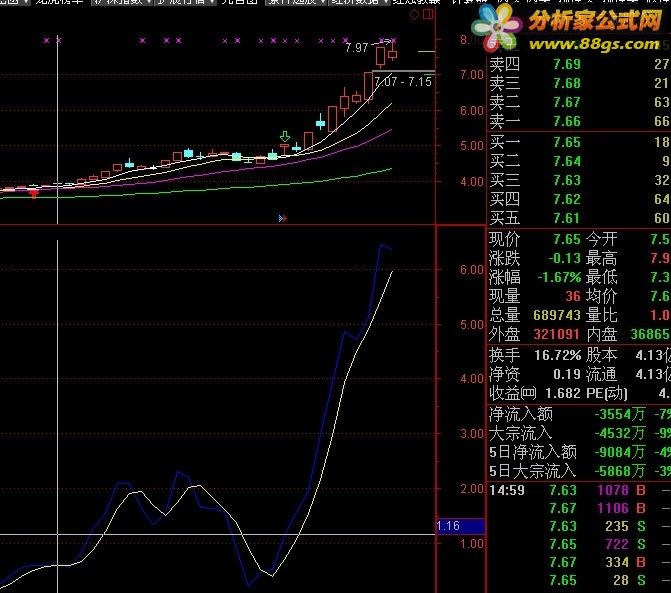Viewport: 671px width, 593px height.
Task: Click the 量比 volume ratio label
Action: [x=601, y=315]
